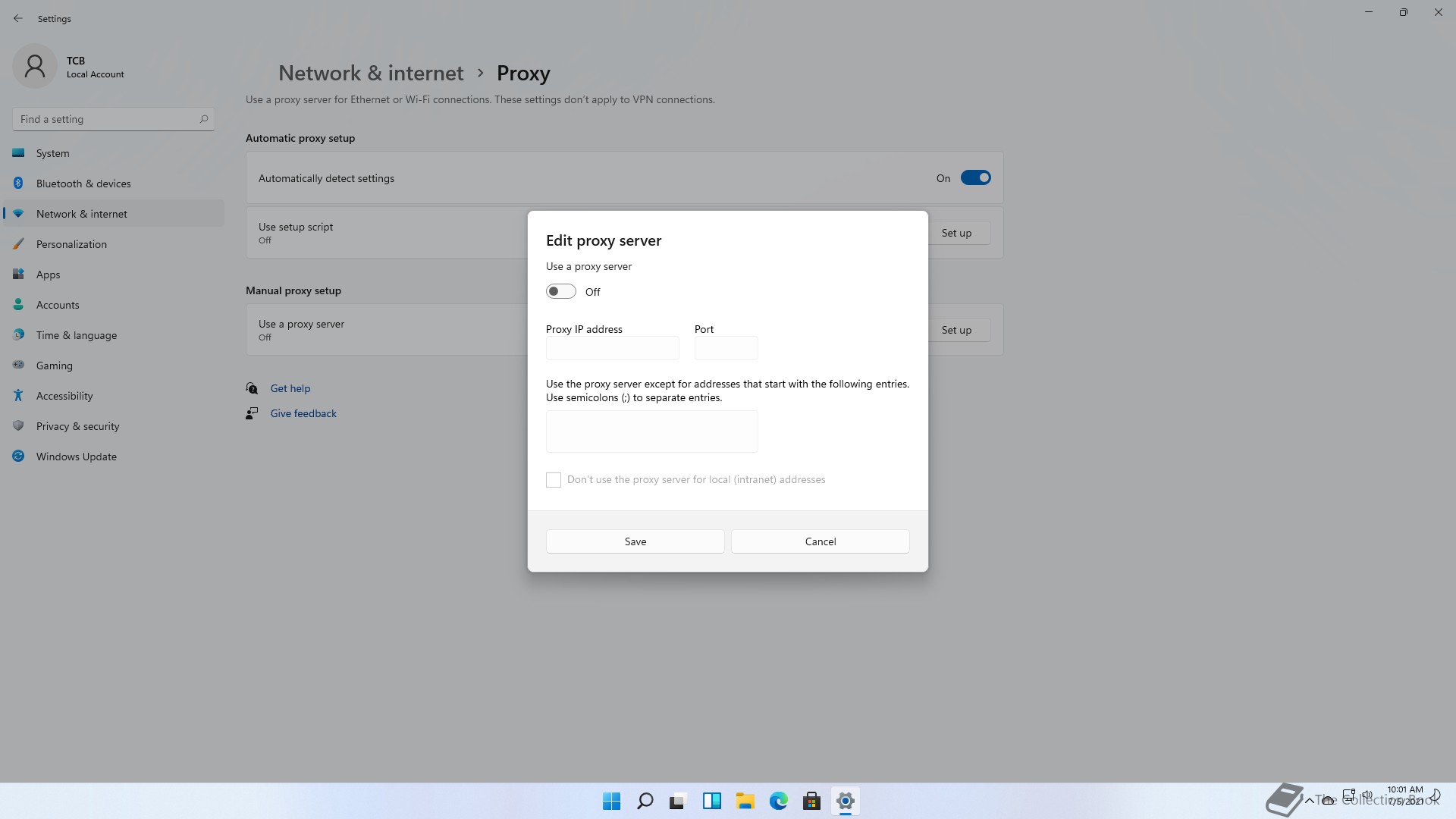This screenshot has width=1456, height=819.
Task: Open Windows Start button on taskbar
Action: click(x=611, y=801)
